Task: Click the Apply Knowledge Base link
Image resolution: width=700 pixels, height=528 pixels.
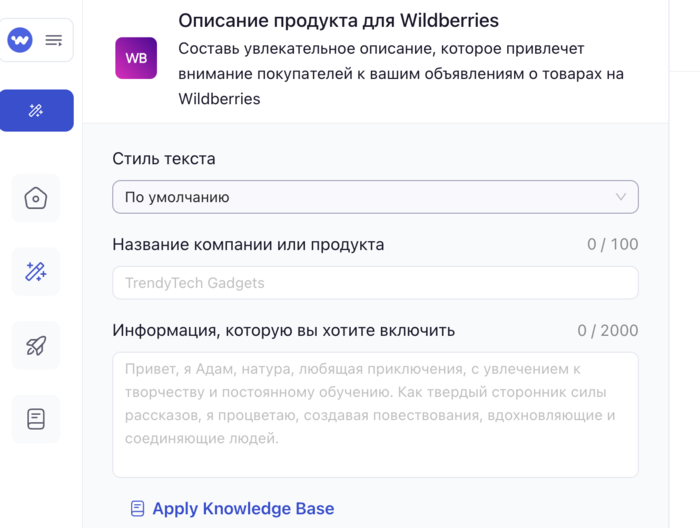Action: (243, 509)
